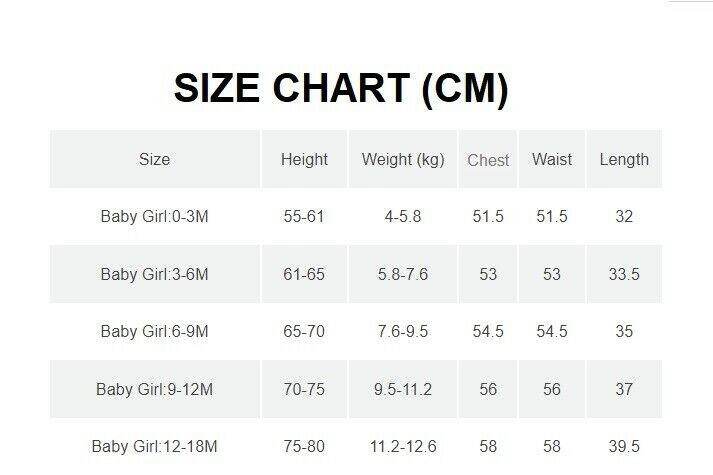The width and height of the screenshot is (713, 475).
Task: Select the Weight (kg) column header
Action: tap(403, 159)
